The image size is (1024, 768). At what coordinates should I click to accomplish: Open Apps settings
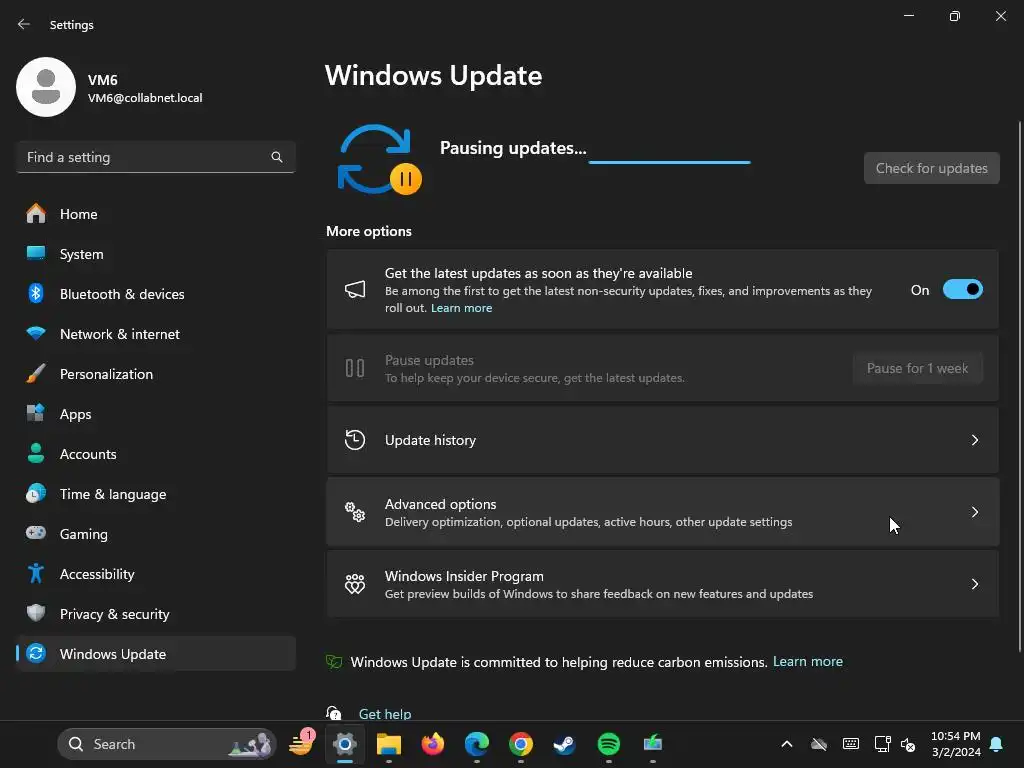[155, 414]
